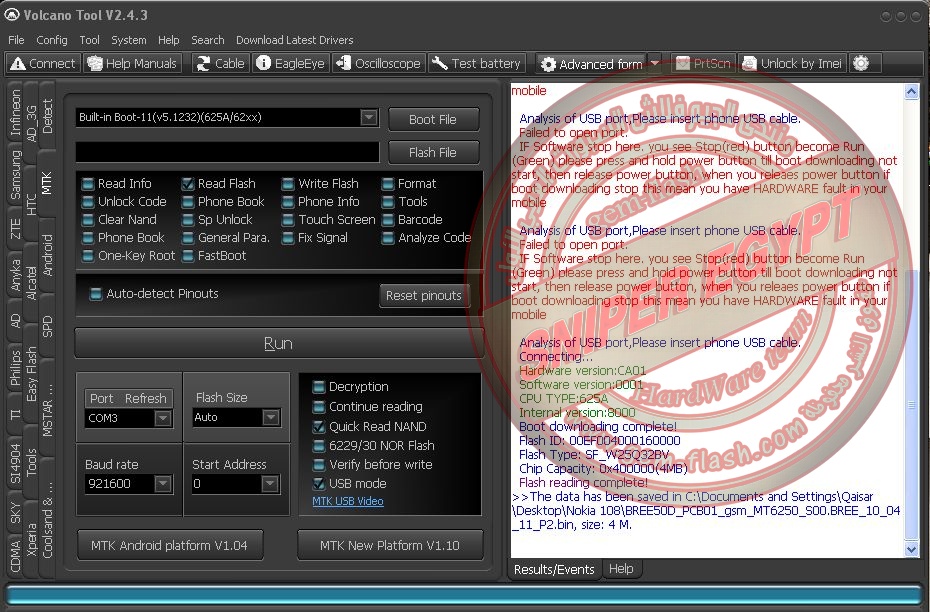Toggle the Quick Read NAND checkbox
Viewport: 930px width, 612px height.
pos(319,426)
